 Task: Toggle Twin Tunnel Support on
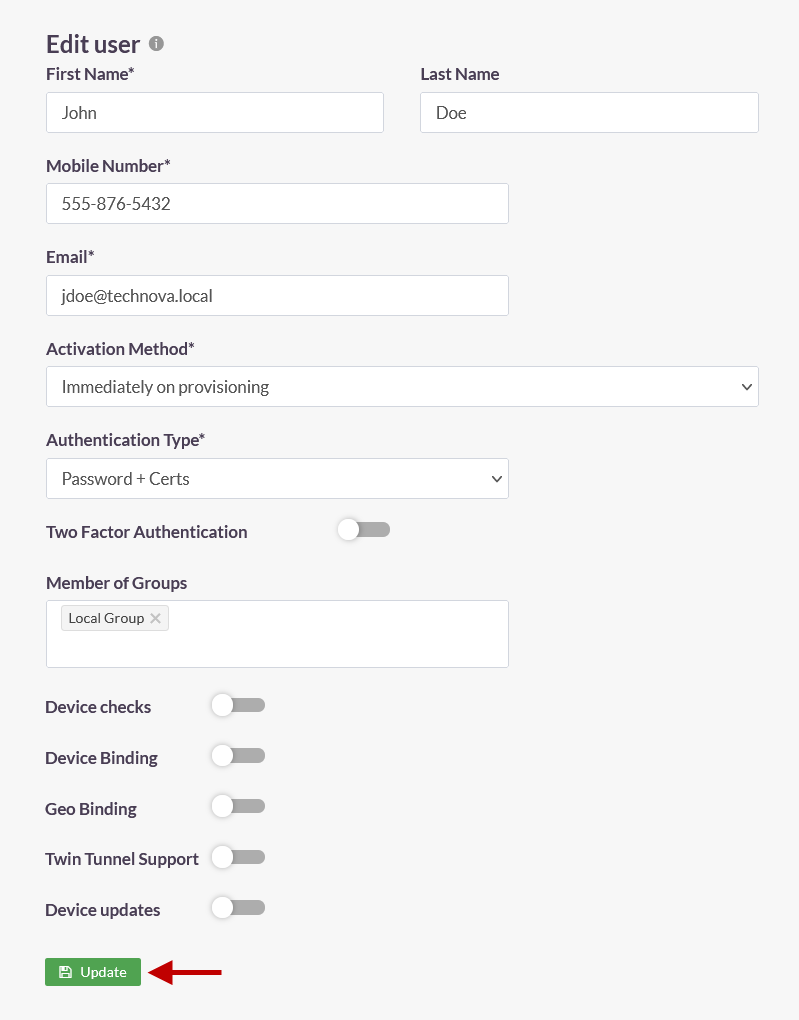(238, 857)
